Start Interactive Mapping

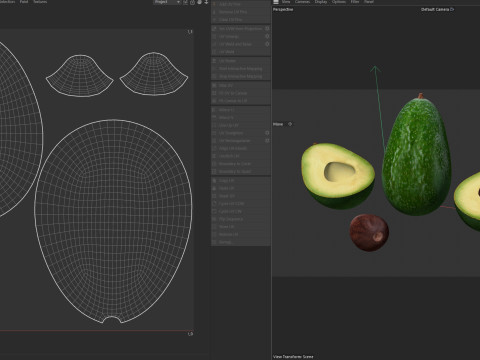[241, 69]
